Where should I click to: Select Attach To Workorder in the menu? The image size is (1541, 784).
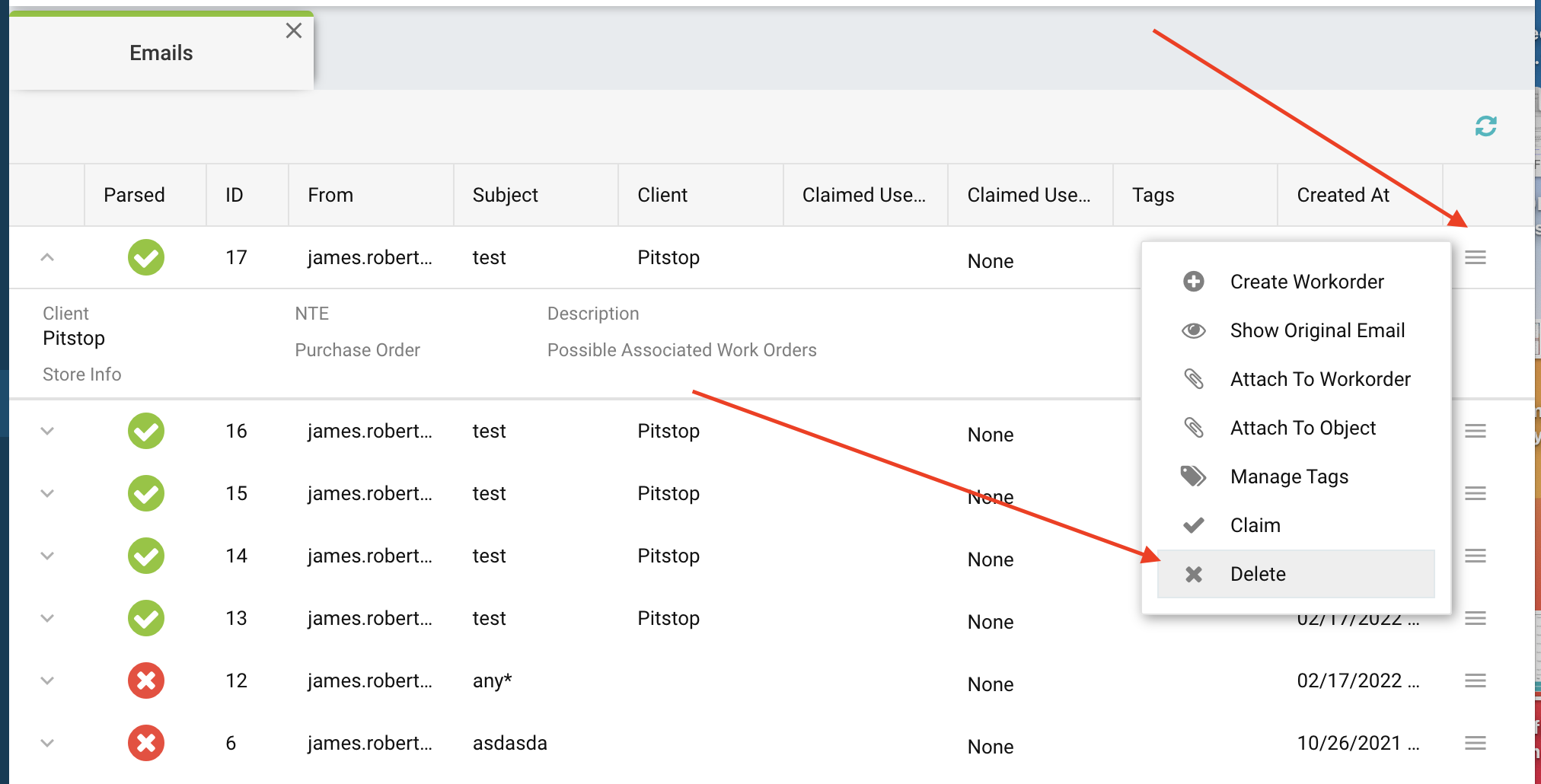point(1320,379)
